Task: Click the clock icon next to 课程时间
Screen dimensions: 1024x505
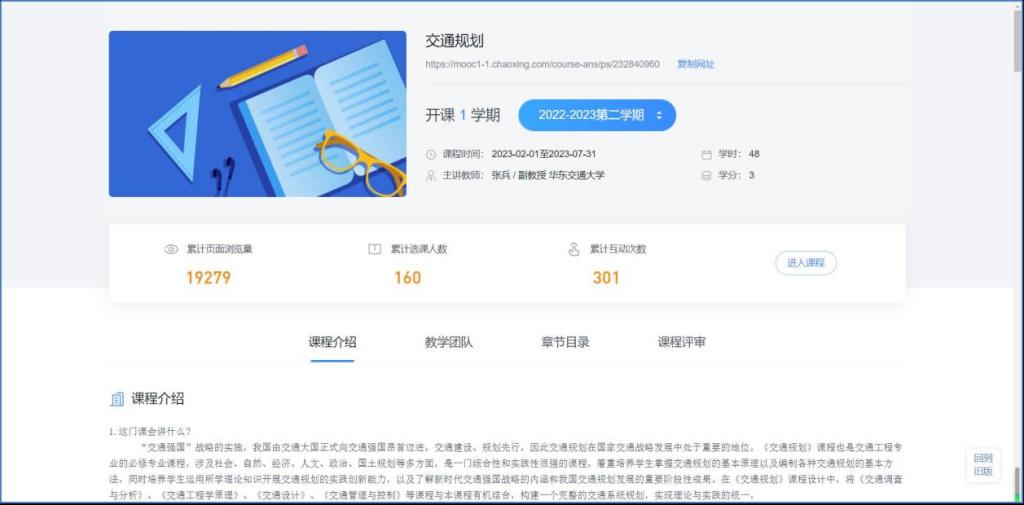Action: (431, 154)
